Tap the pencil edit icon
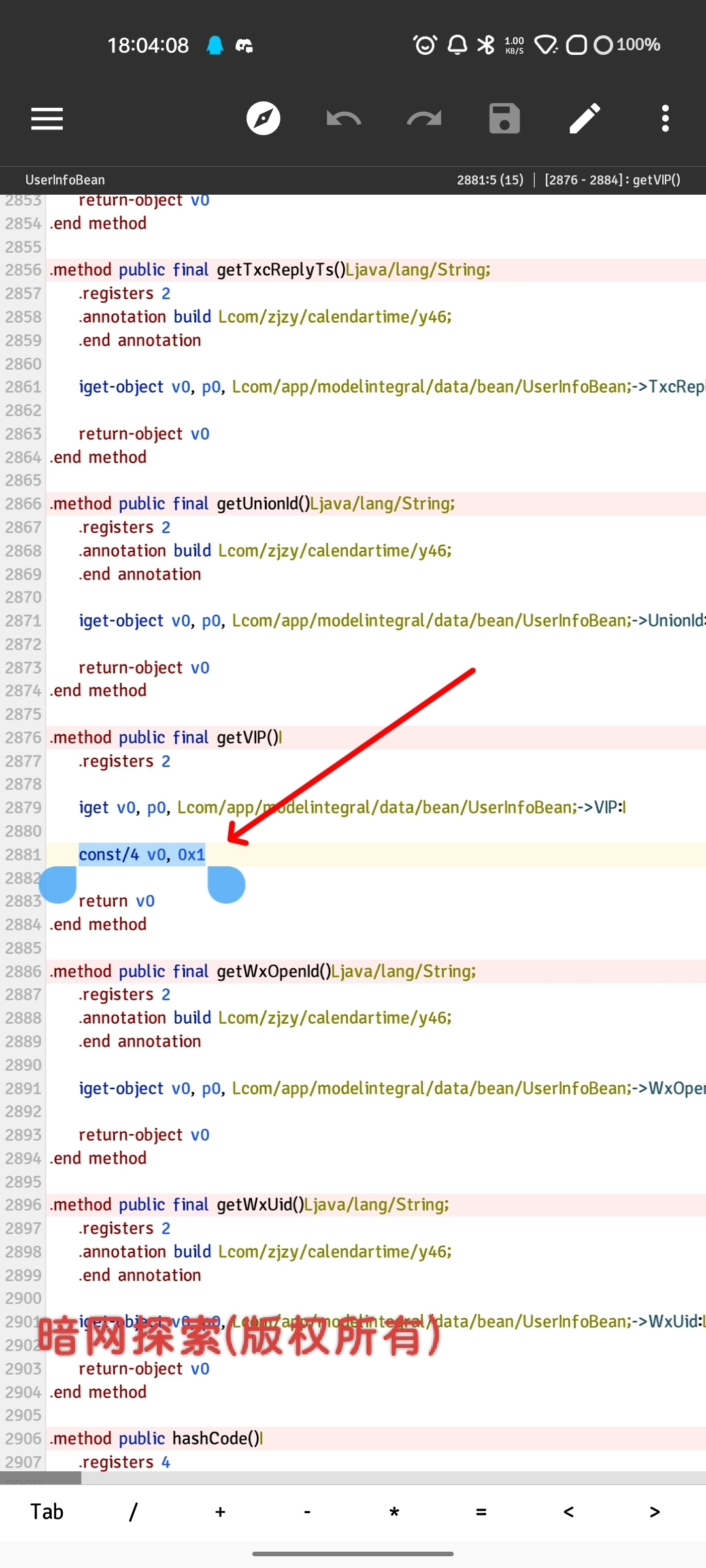 (584, 119)
